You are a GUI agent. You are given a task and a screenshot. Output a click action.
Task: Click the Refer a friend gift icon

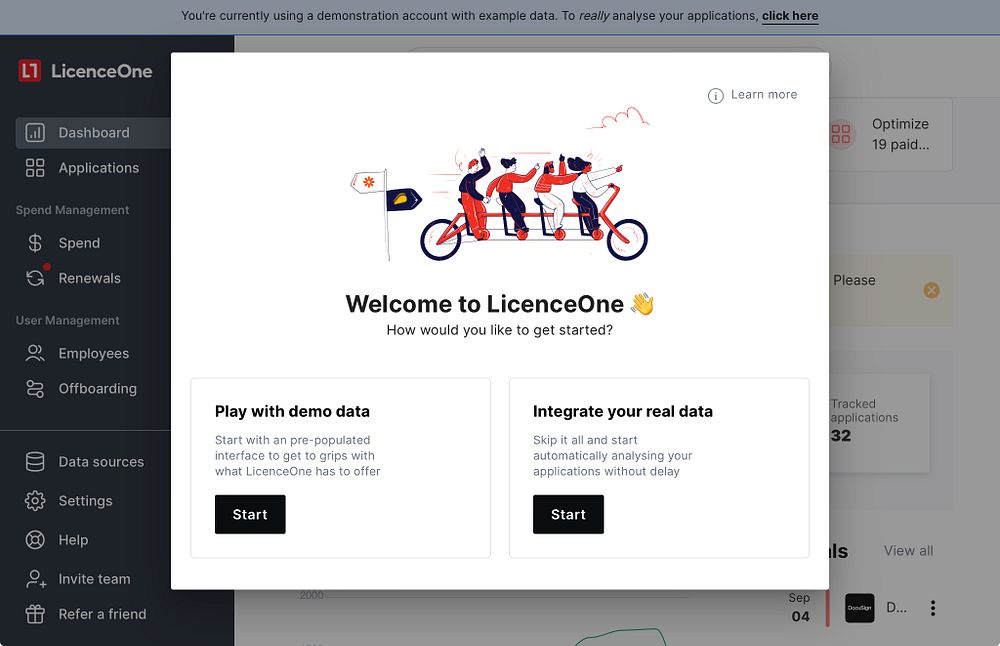click(35, 614)
